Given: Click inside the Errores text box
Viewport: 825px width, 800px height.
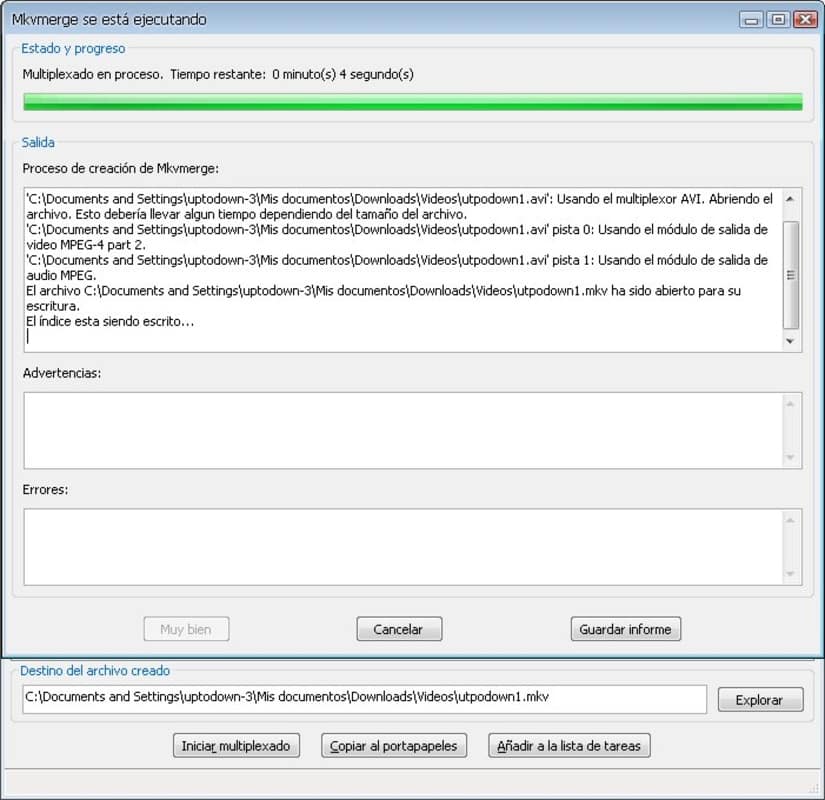Looking at the screenshot, I should click(400, 547).
